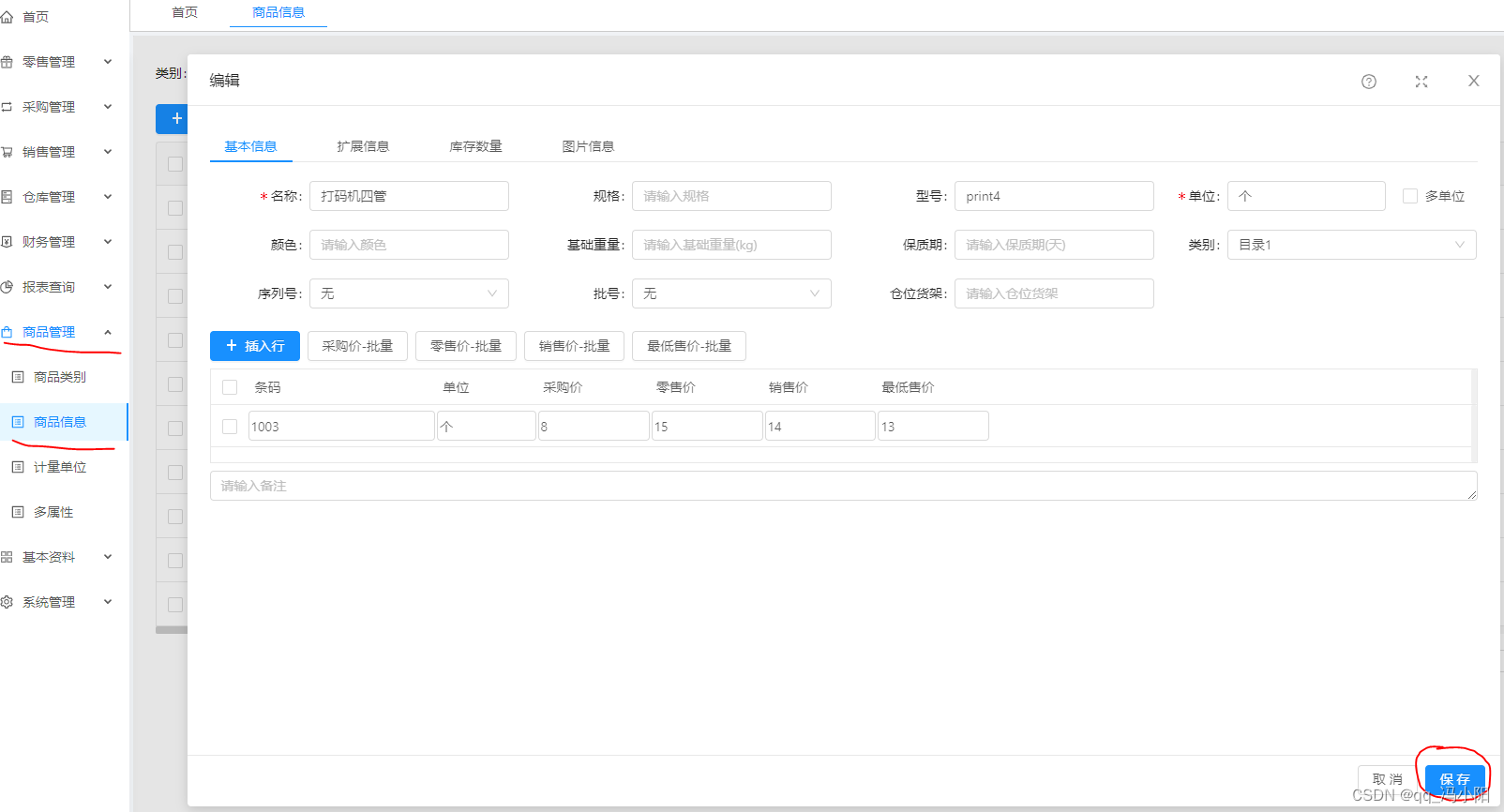1504x812 pixels.
Task: Click the 取消 cancel button
Action: (x=1387, y=779)
